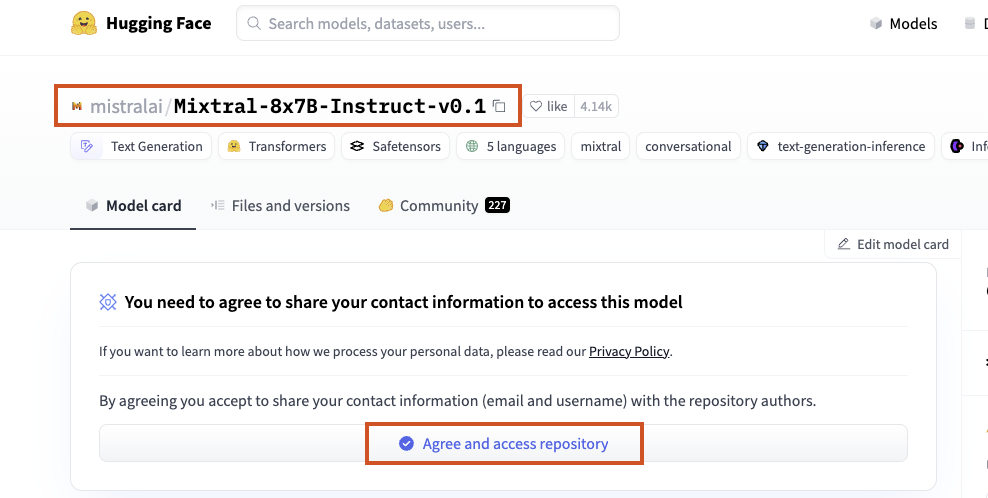Select the Safetensors tag
The width and height of the screenshot is (988, 498).
[395, 146]
